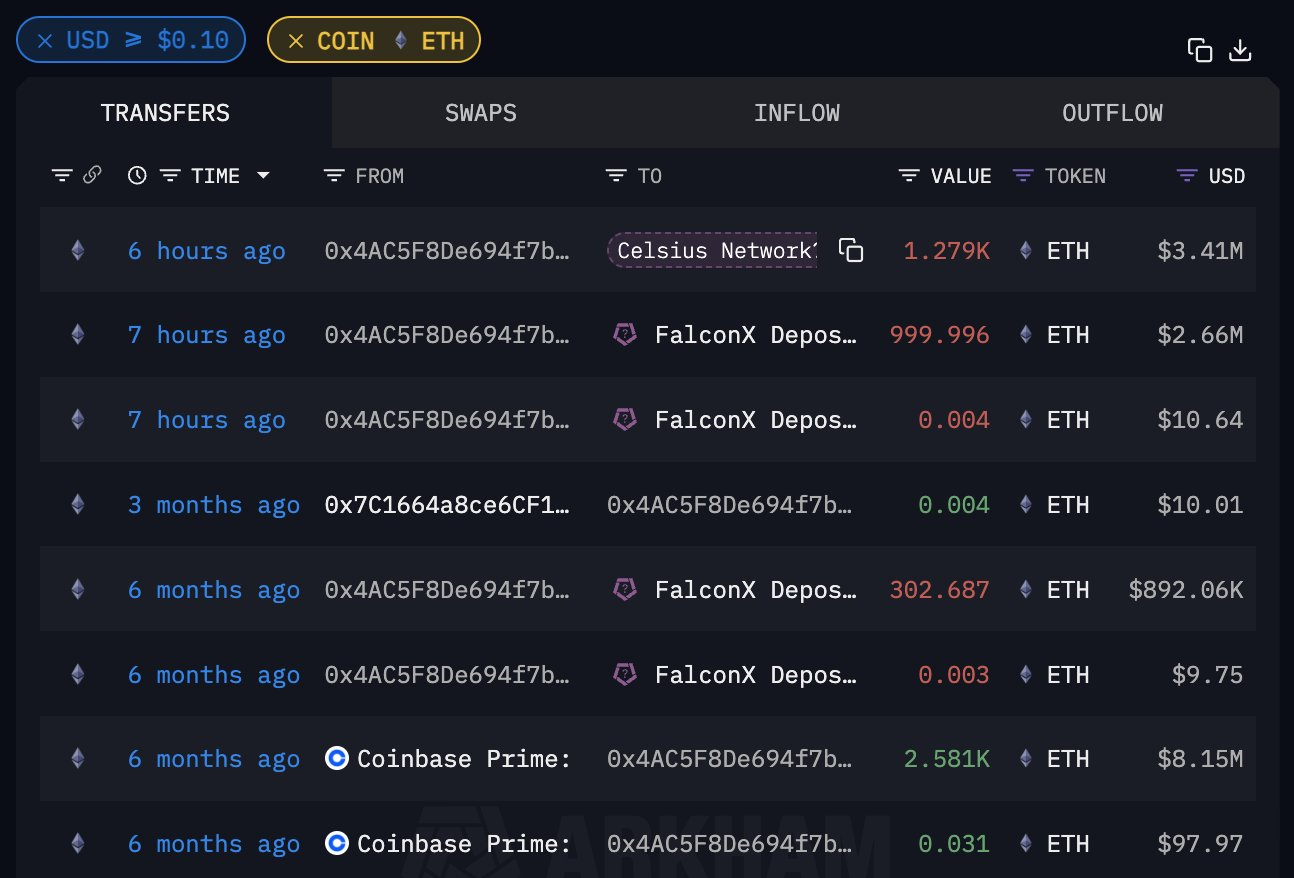Select the TRANSFERS tab

click(165, 113)
